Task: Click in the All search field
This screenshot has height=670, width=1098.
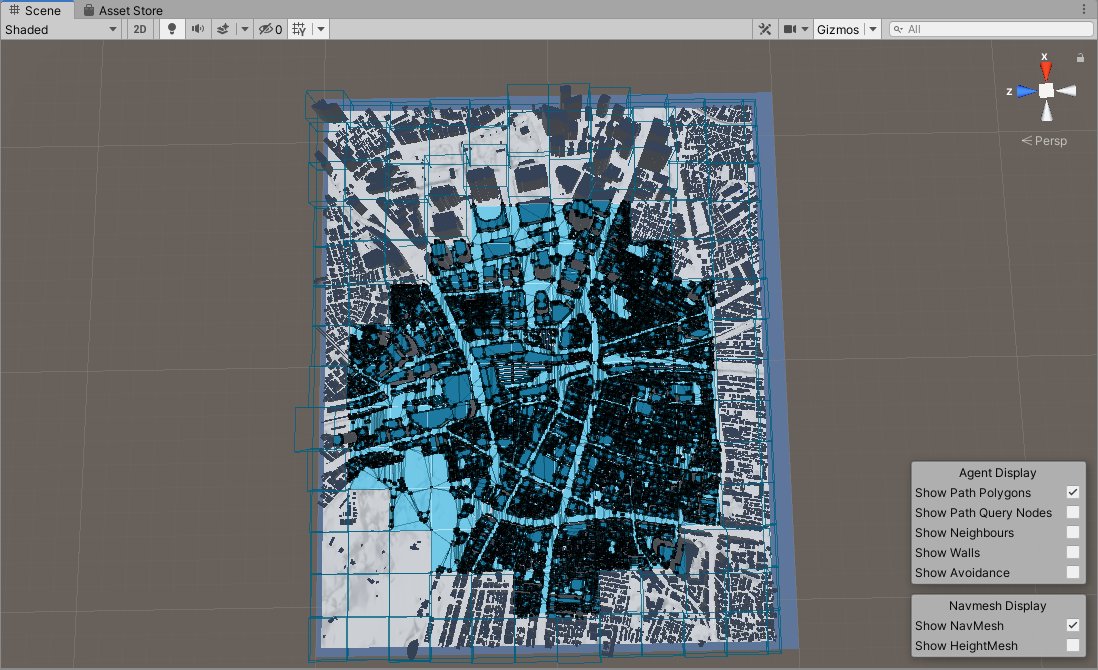Action: tap(991, 29)
